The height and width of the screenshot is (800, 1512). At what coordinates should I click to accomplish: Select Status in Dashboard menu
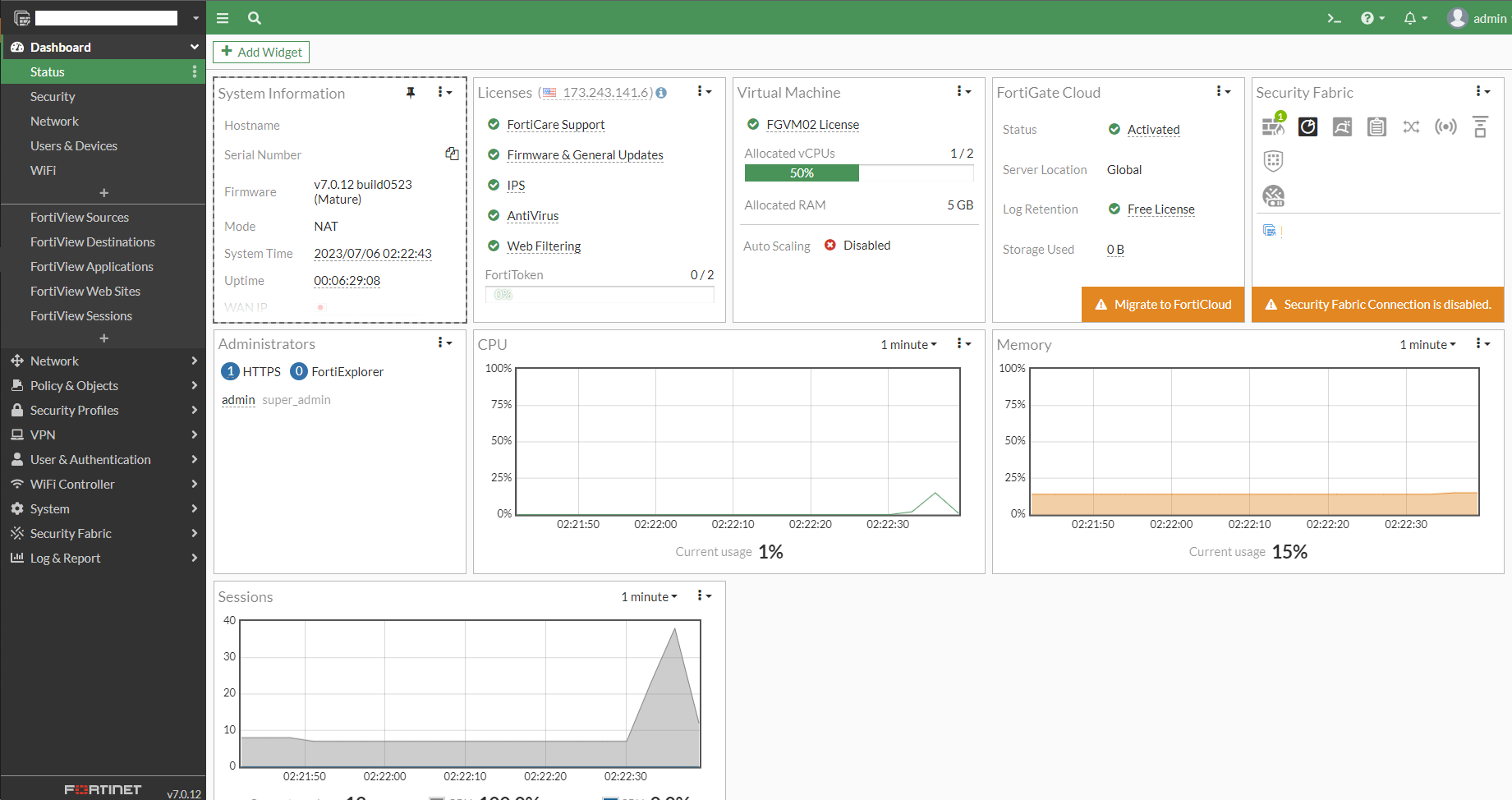click(x=103, y=71)
